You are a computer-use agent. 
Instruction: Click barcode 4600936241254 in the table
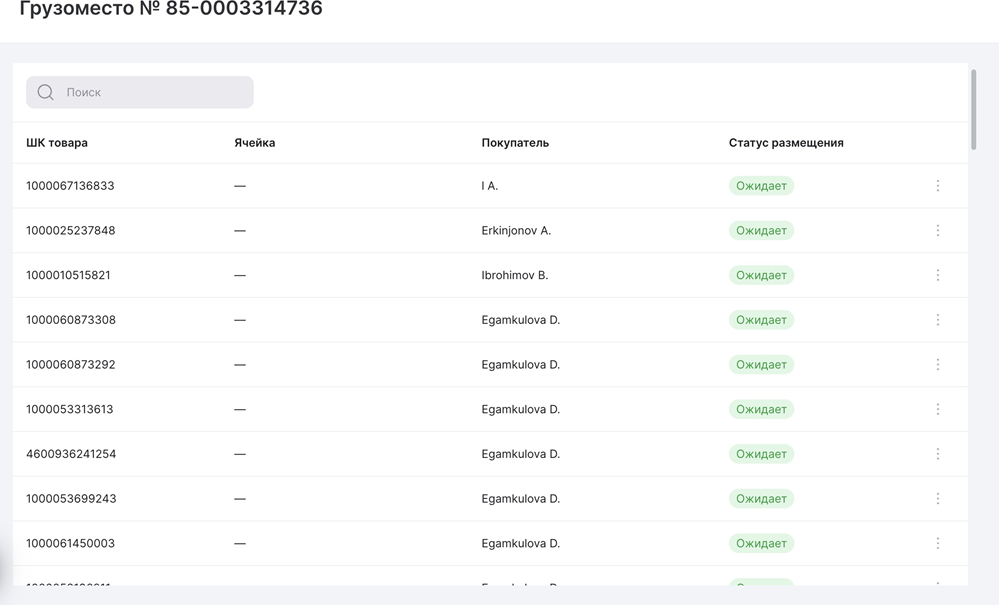click(x=71, y=454)
